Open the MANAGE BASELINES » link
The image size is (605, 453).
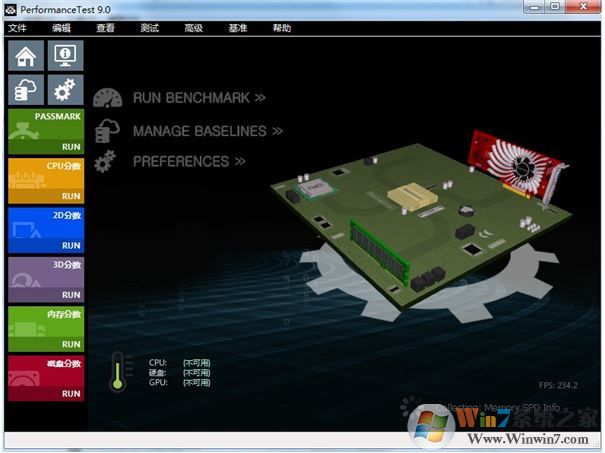[x=207, y=130]
